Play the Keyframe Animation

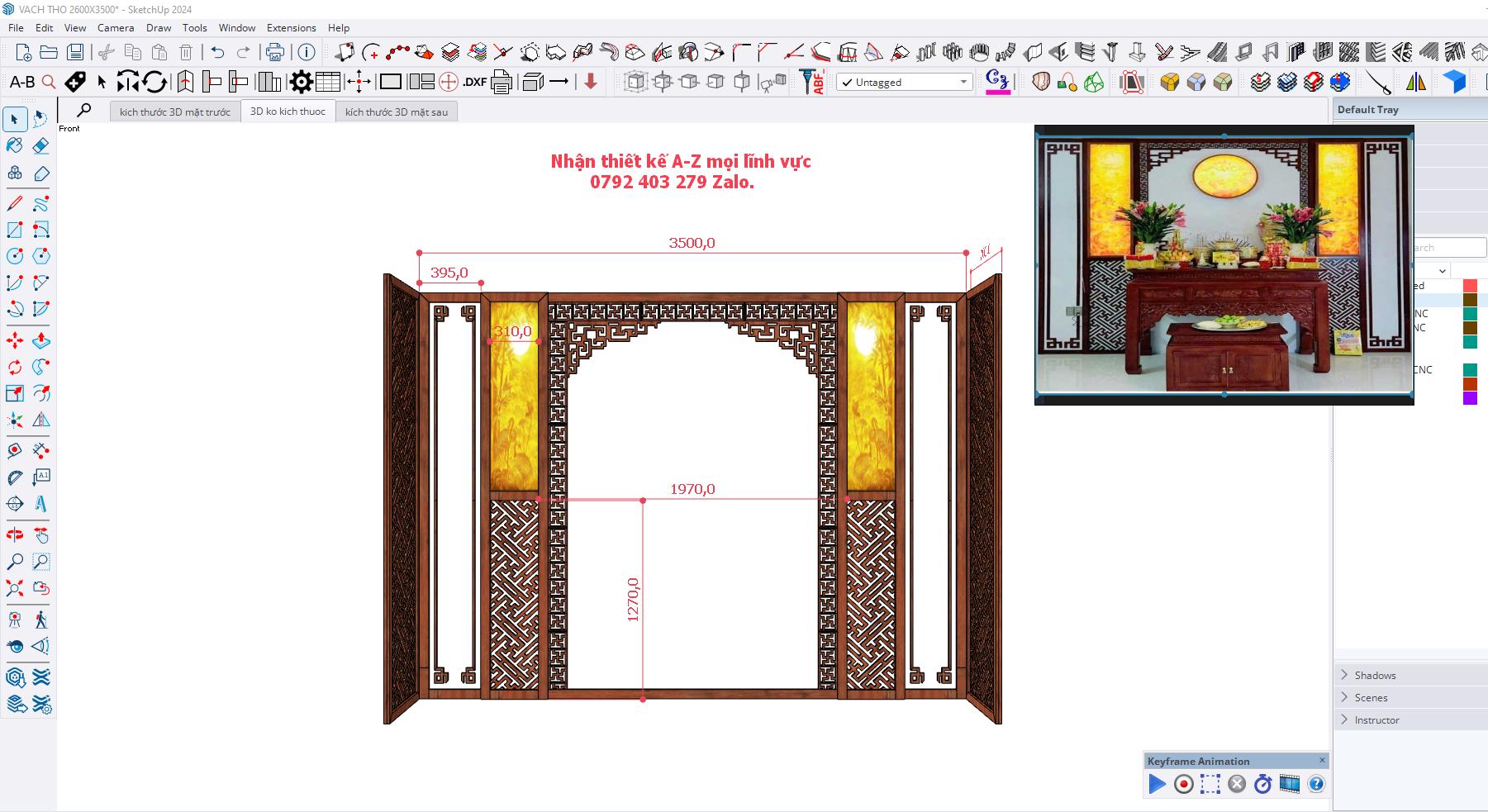1157,784
